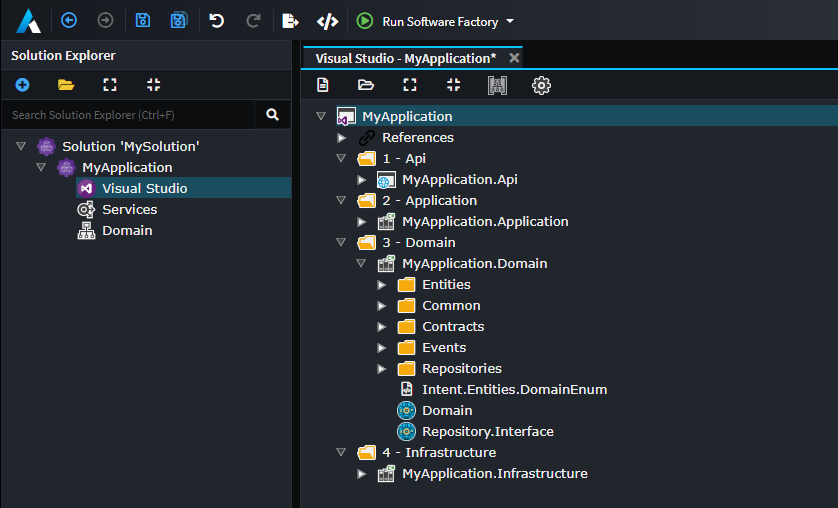Select MyApplication.Api project
The width and height of the screenshot is (838, 508).
click(x=460, y=179)
